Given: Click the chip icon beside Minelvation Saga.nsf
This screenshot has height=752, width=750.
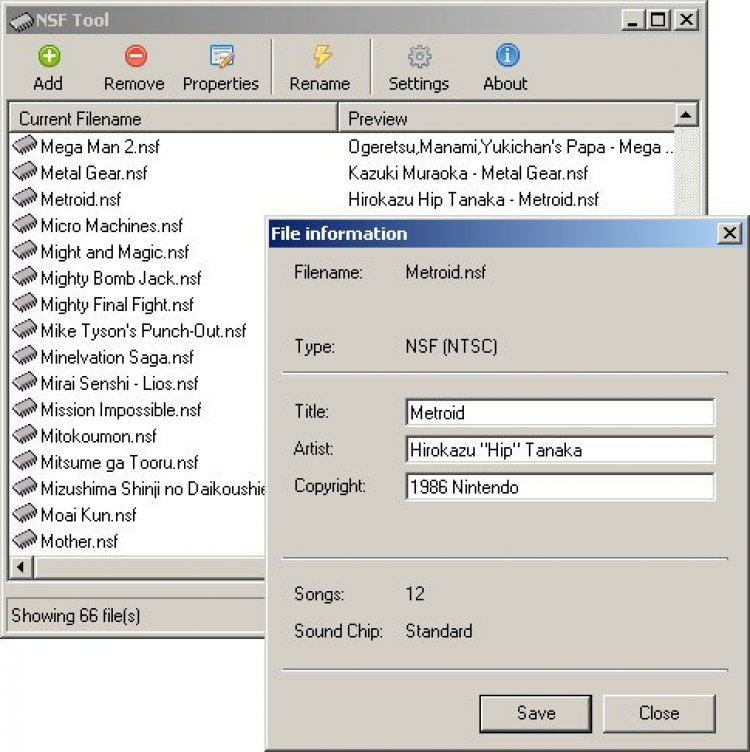Looking at the screenshot, I should [24, 356].
